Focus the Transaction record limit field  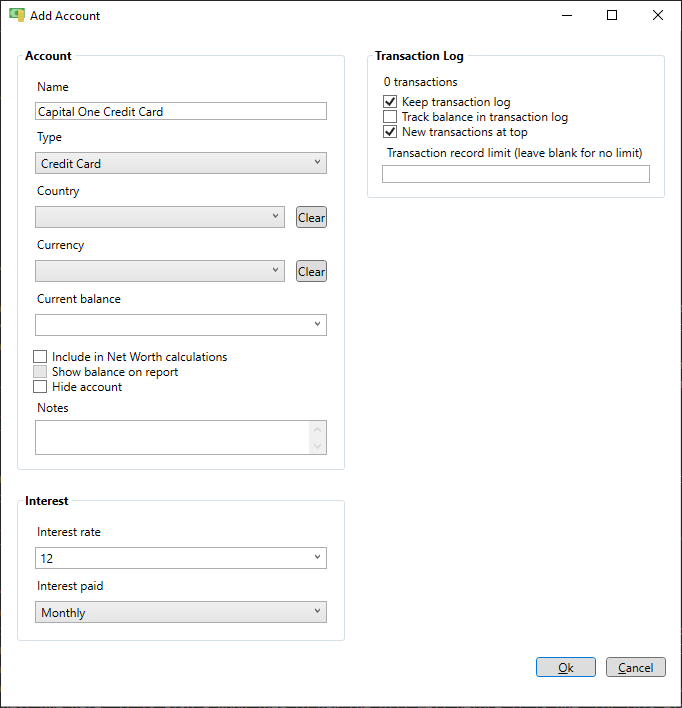click(x=516, y=174)
